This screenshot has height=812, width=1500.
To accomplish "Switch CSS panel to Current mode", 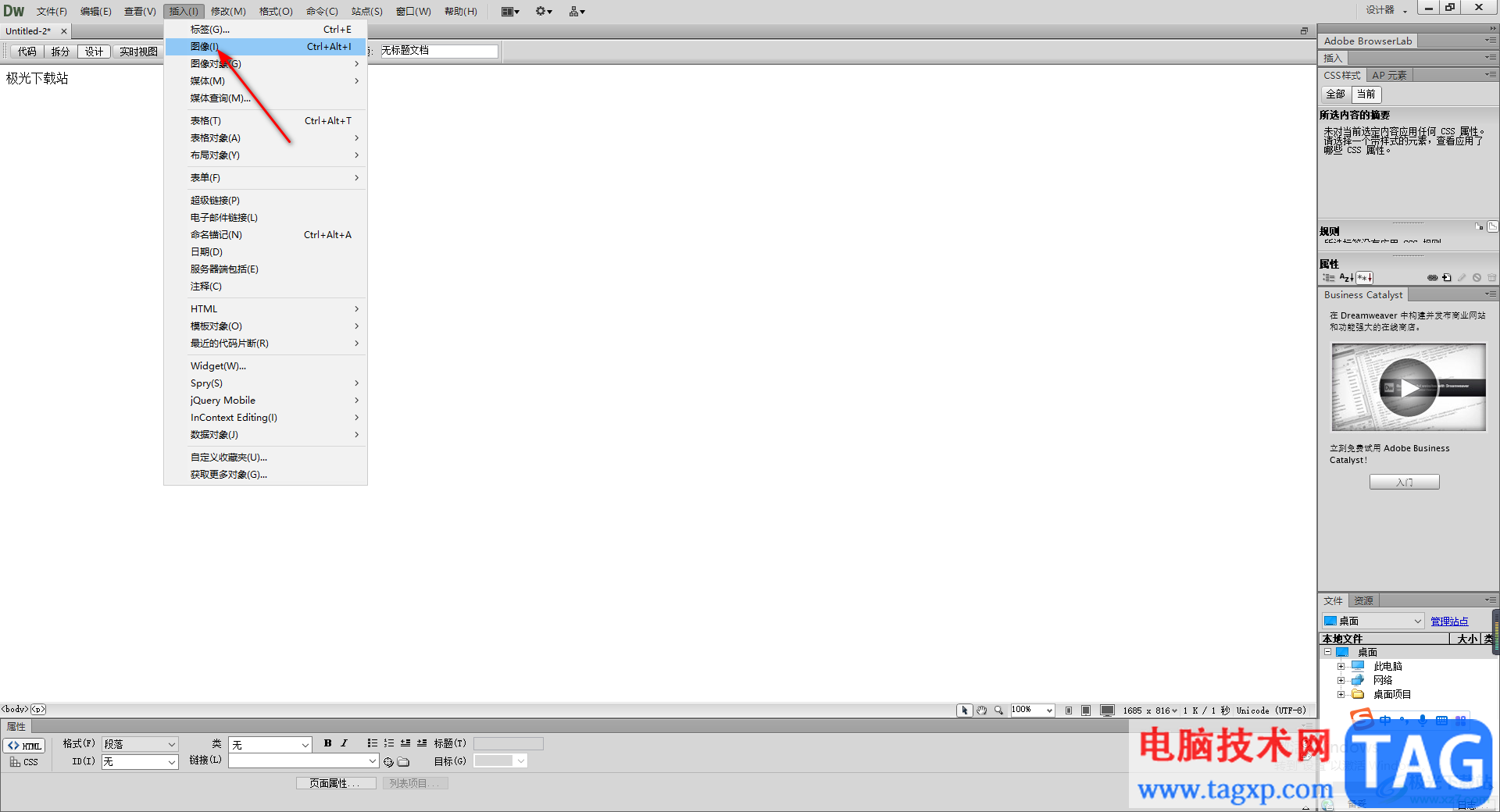I will click(x=1366, y=94).
